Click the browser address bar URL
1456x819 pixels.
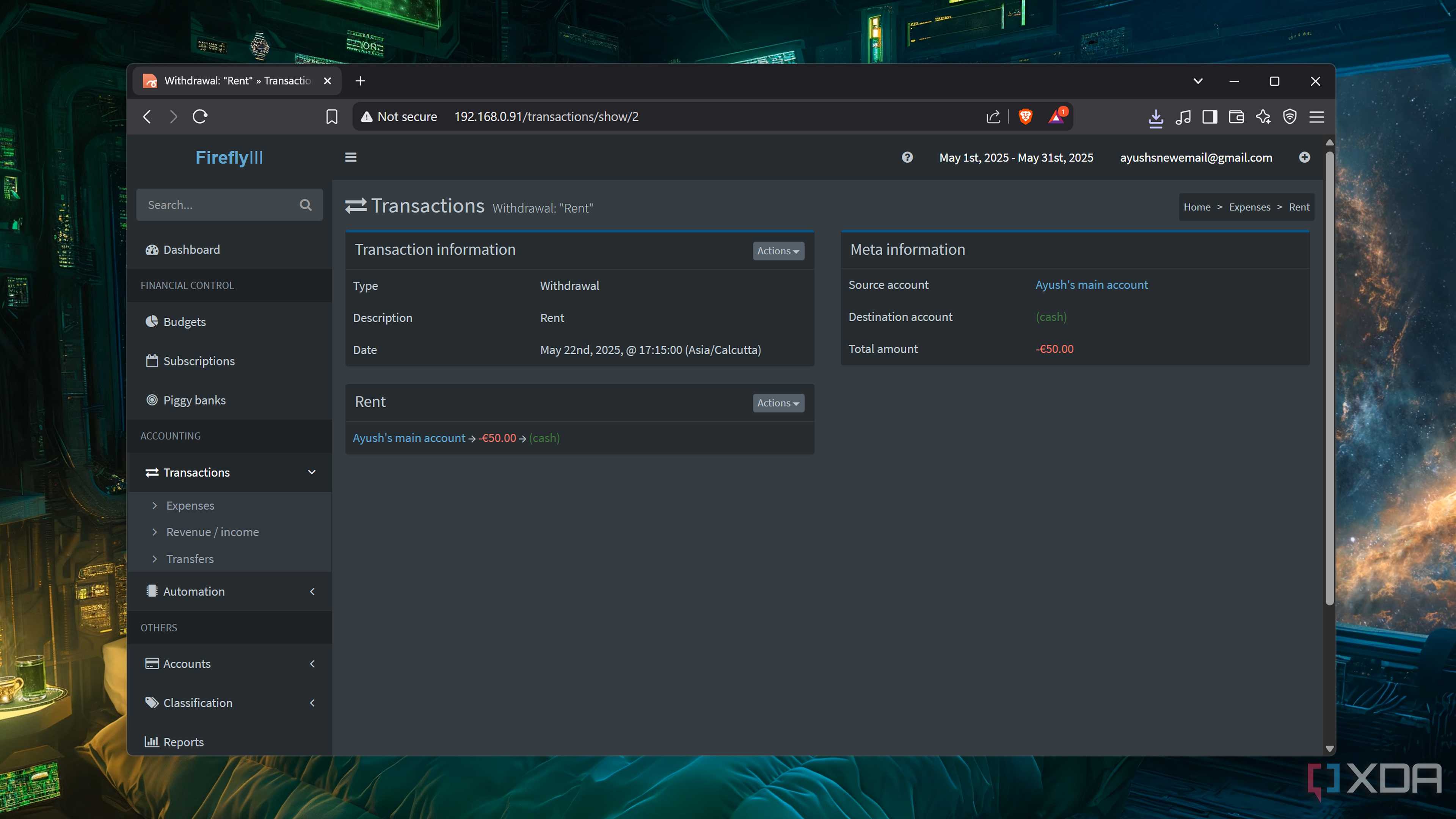tap(546, 116)
